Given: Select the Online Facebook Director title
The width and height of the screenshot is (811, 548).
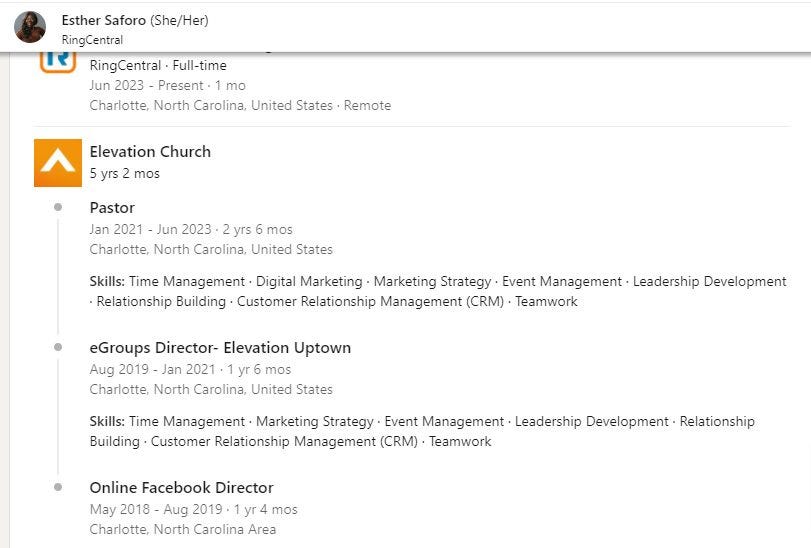Looking at the screenshot, I should coord(182,488).
